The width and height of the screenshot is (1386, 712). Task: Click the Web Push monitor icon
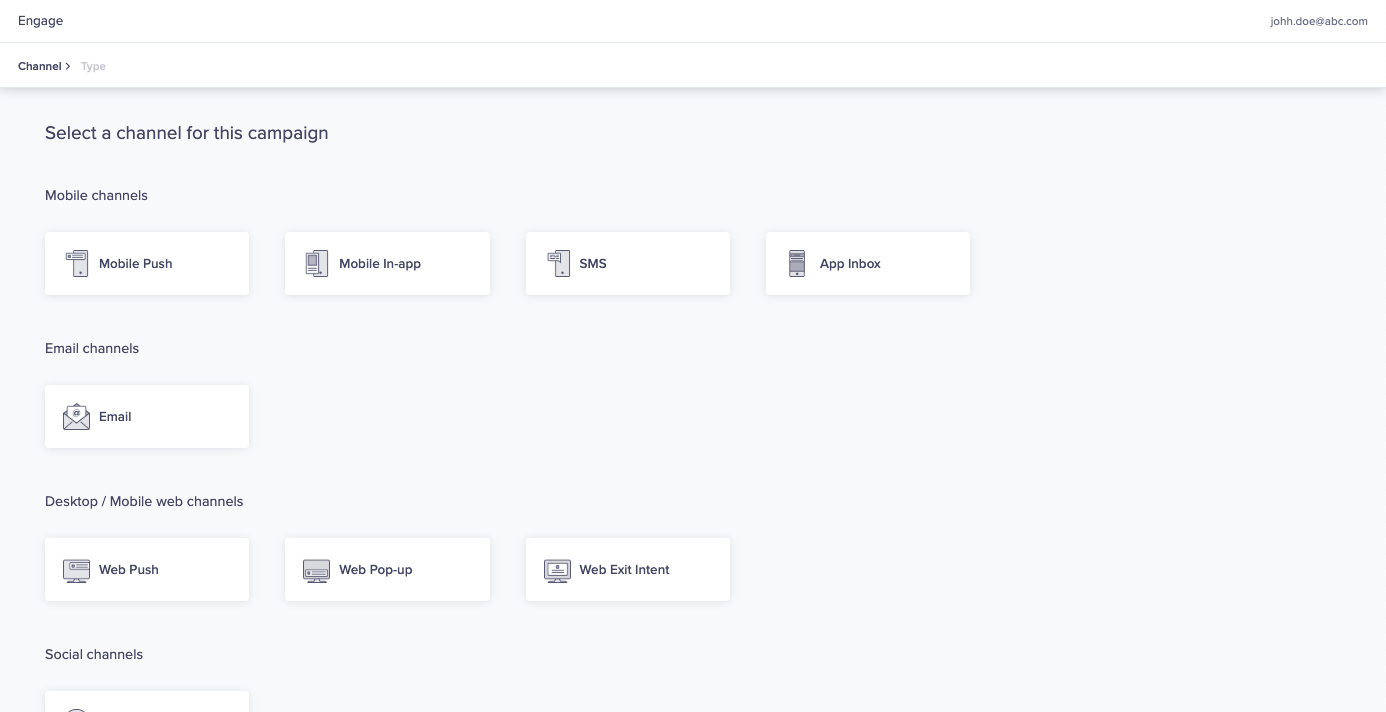pos(76,569)
